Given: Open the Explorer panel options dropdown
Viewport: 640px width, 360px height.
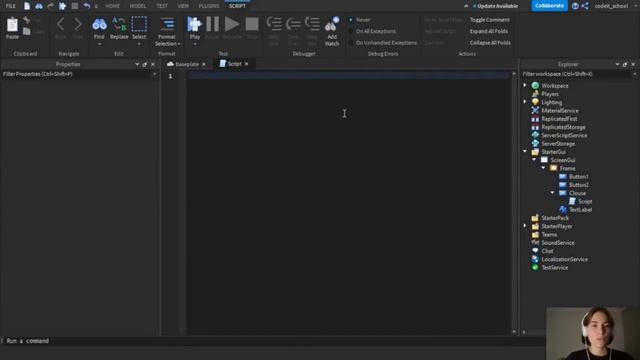Looking at the screenshot, I should [x=617, y=64].
